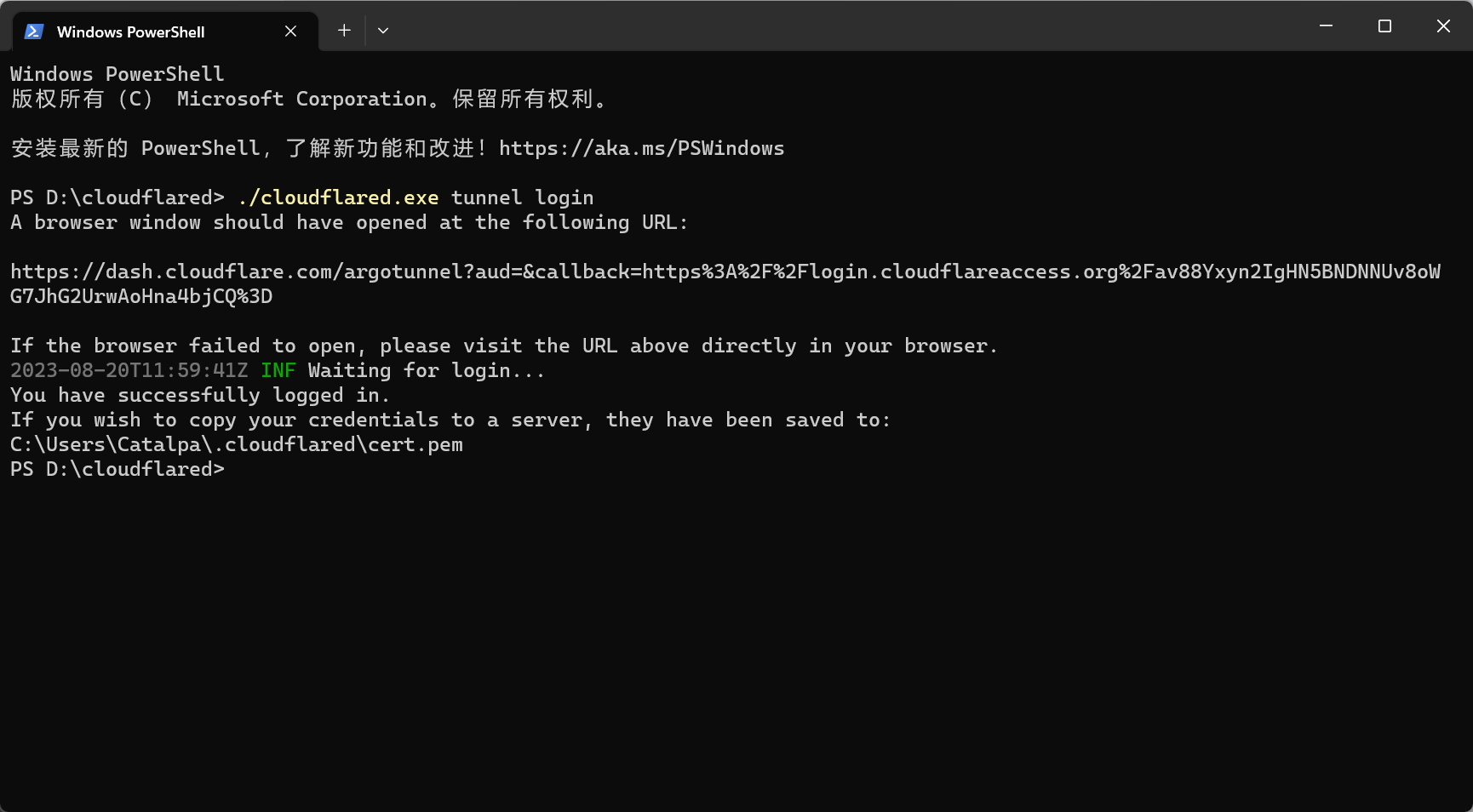Open the aka.ms/PSWindows link

(641, 148)
